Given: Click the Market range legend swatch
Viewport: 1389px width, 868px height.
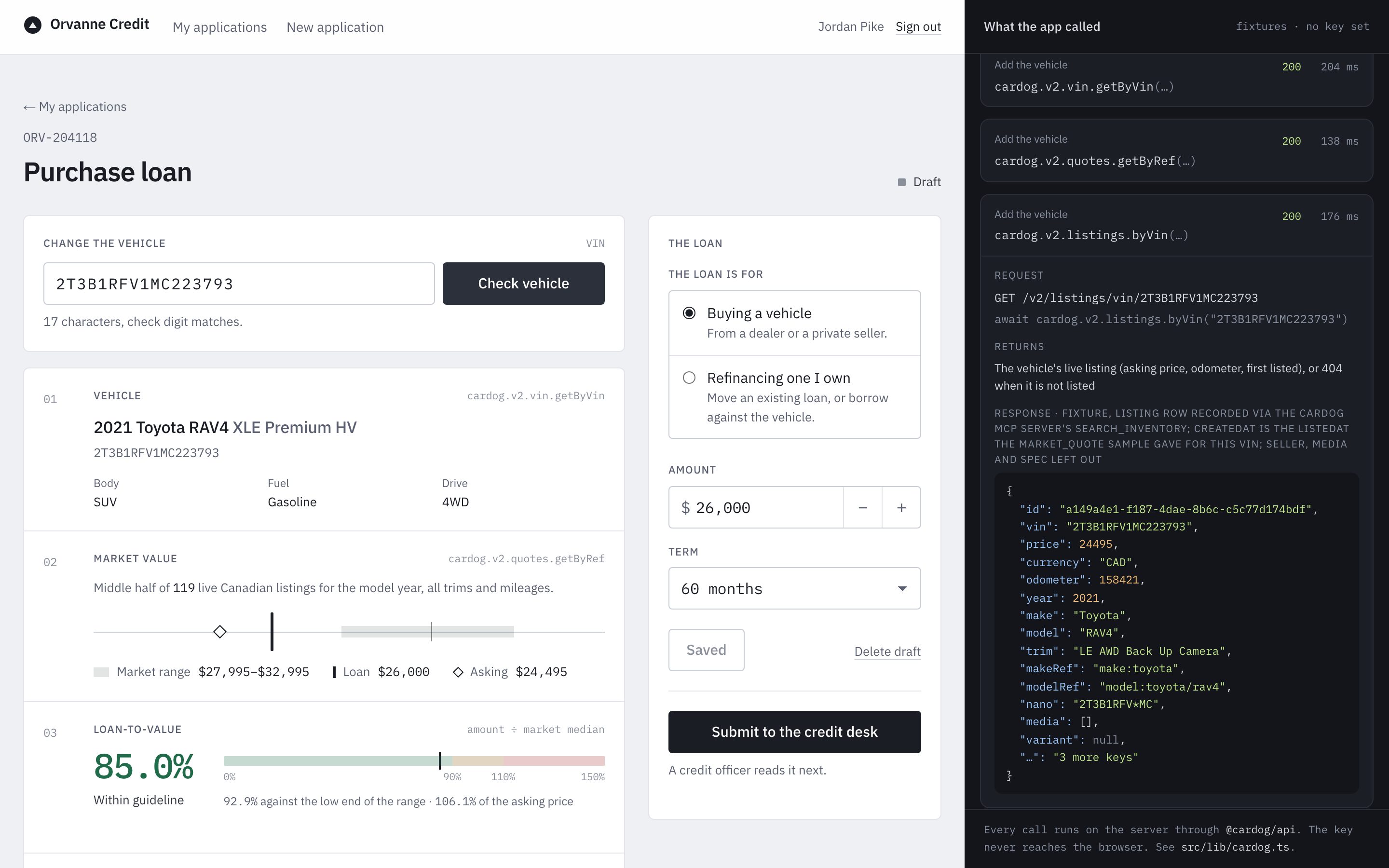Looking at the screenshot, I should (101, 672).
